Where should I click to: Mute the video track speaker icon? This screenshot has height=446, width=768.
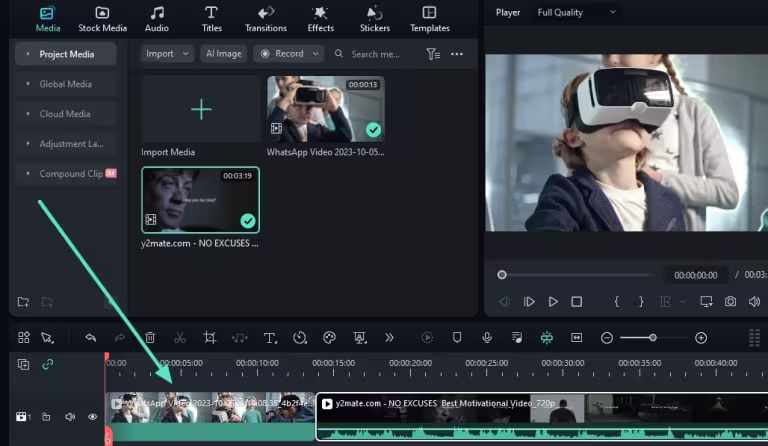point(70,417)
